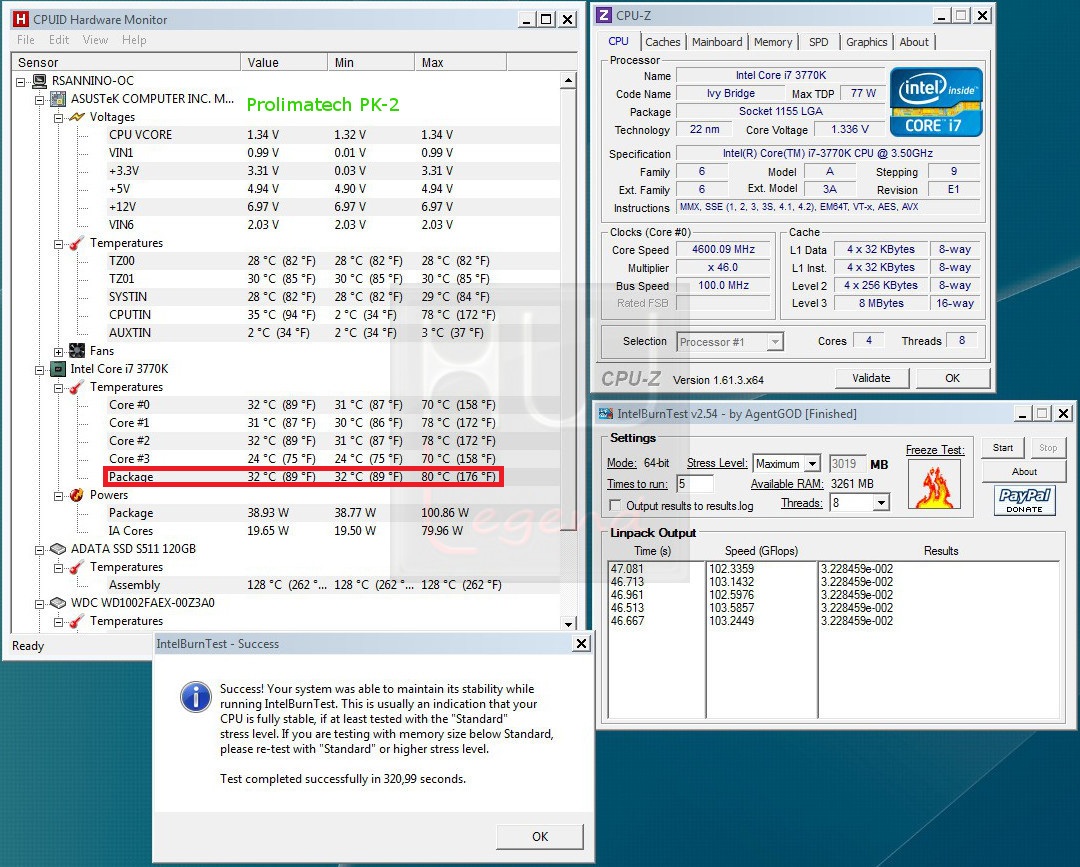Switch to the SPD tab in CPU-Z

click(819, 42)
